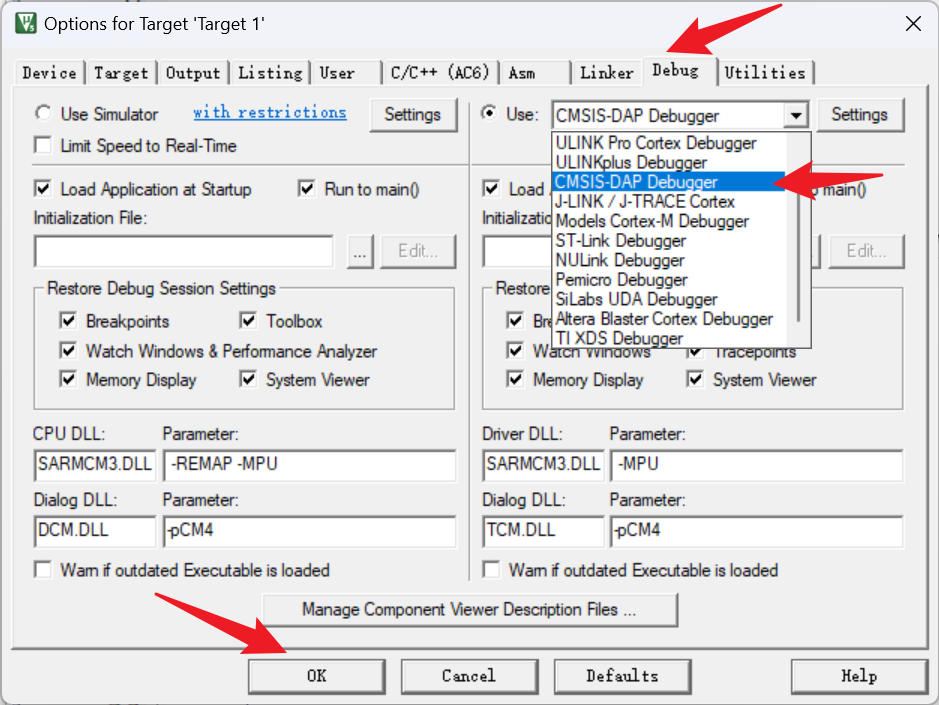Click the -MPU driver parameter field
The height and width of the screenshot is (705, 939).
pos(757,464)
